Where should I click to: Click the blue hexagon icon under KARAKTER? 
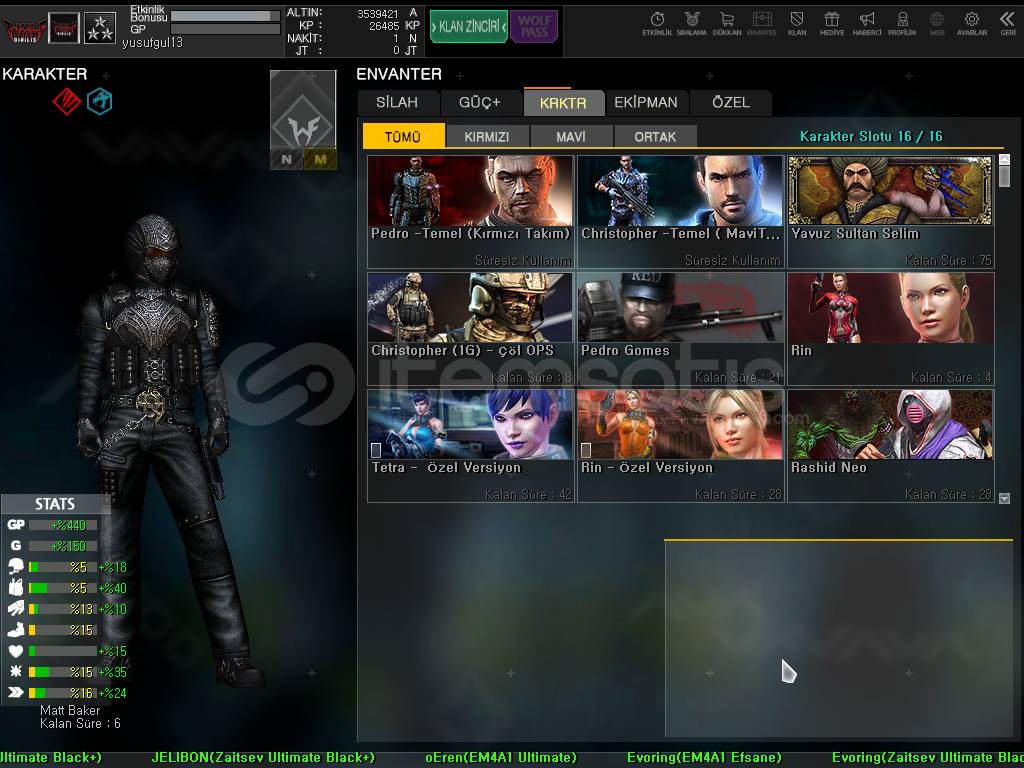(x=99, y=102)
